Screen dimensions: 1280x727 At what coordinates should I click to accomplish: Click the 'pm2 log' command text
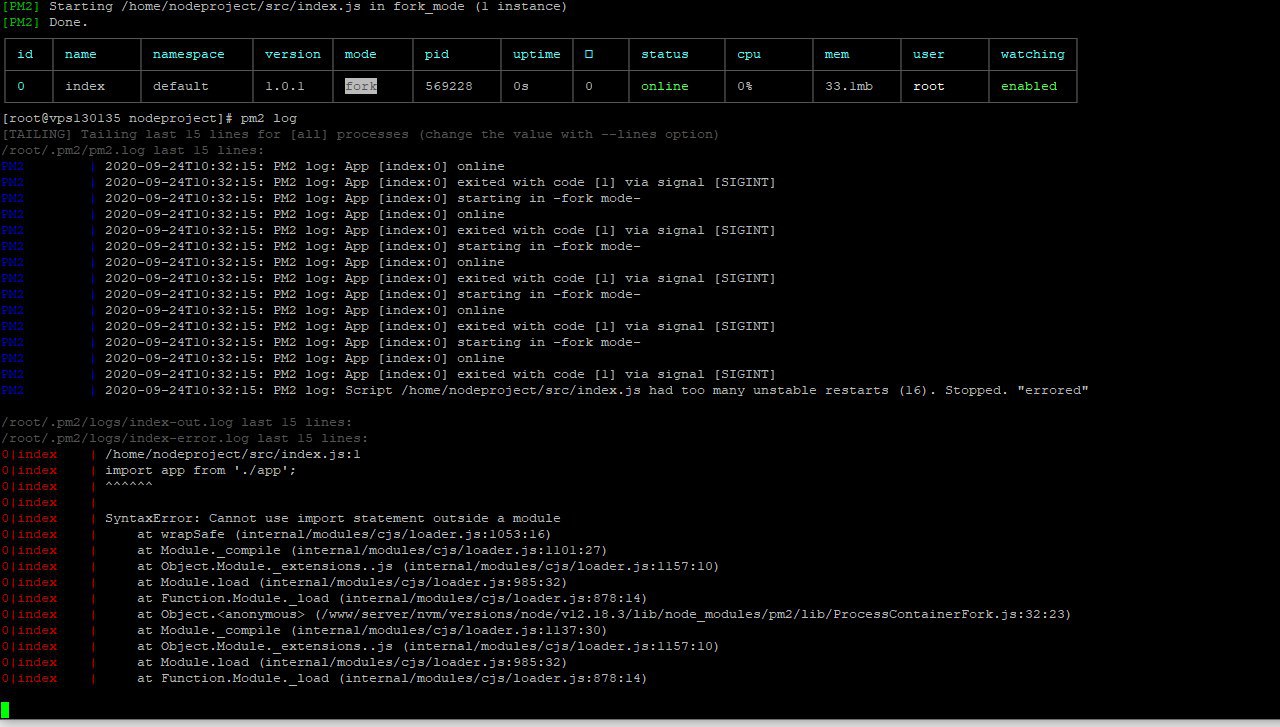pyautogui.click(x=269, y=118)
